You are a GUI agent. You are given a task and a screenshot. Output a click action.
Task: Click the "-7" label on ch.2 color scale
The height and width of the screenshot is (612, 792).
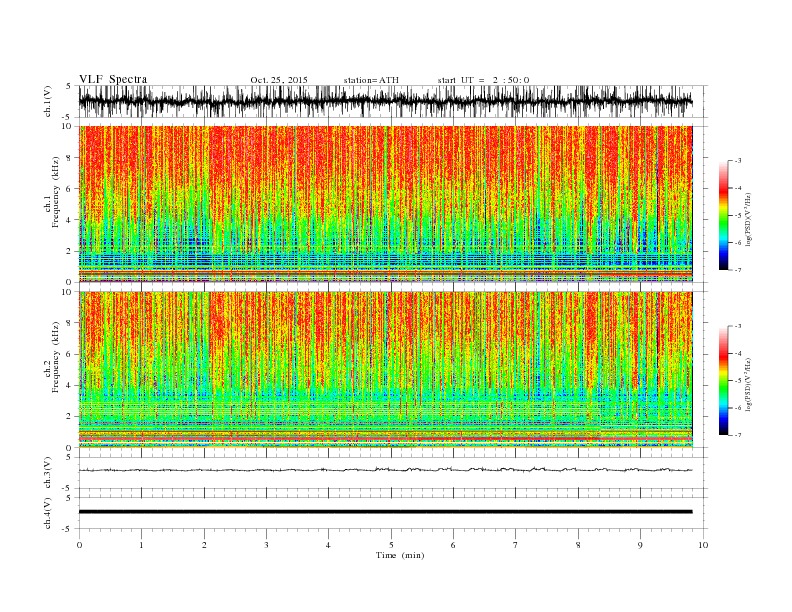point(737,435)
